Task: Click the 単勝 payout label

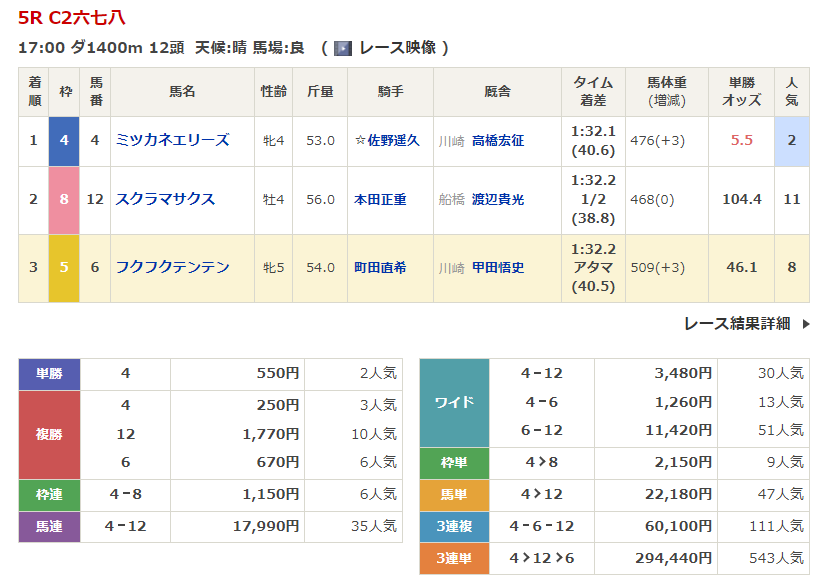Action: [x=49, y=374]
